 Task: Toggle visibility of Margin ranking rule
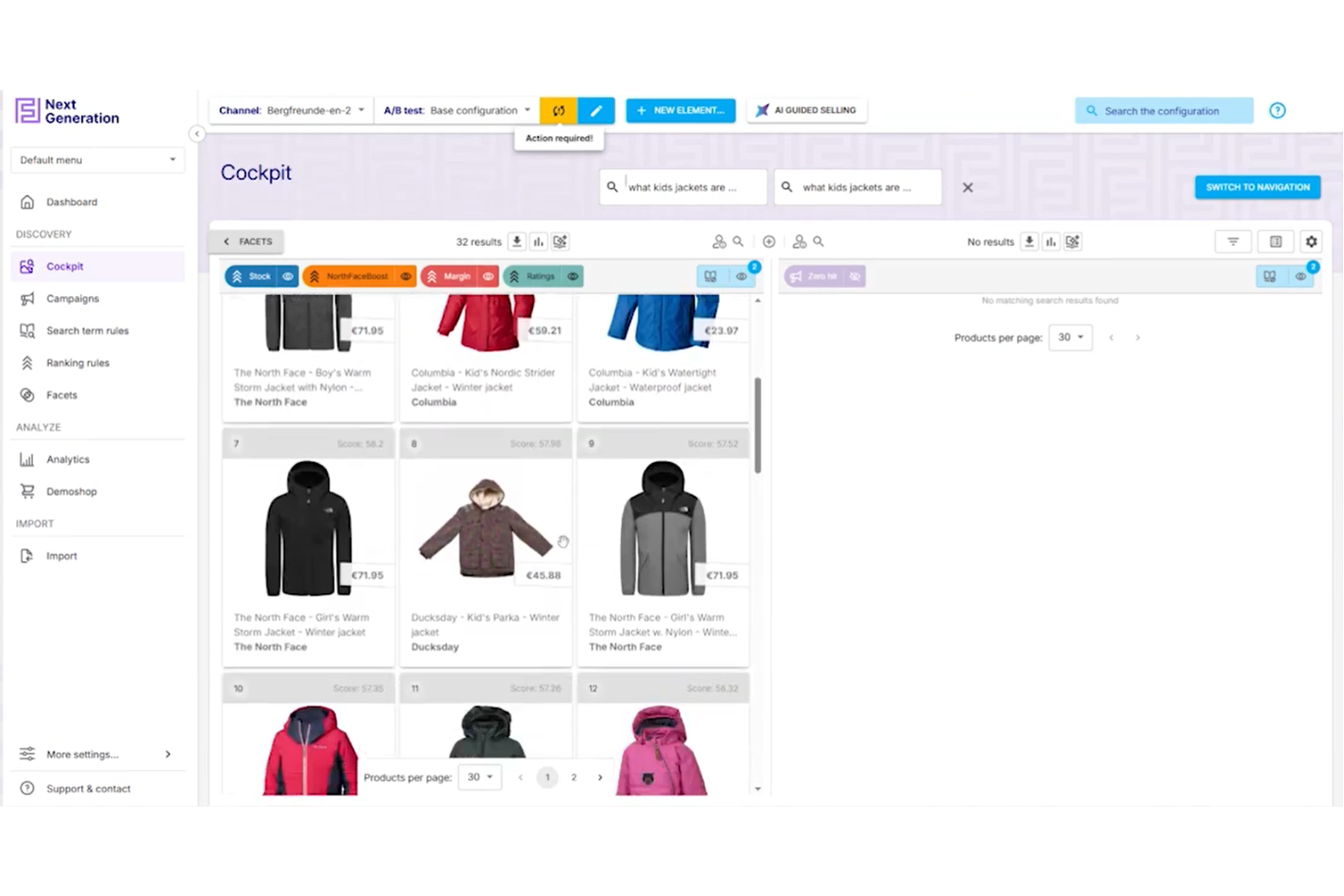(489, 277)
